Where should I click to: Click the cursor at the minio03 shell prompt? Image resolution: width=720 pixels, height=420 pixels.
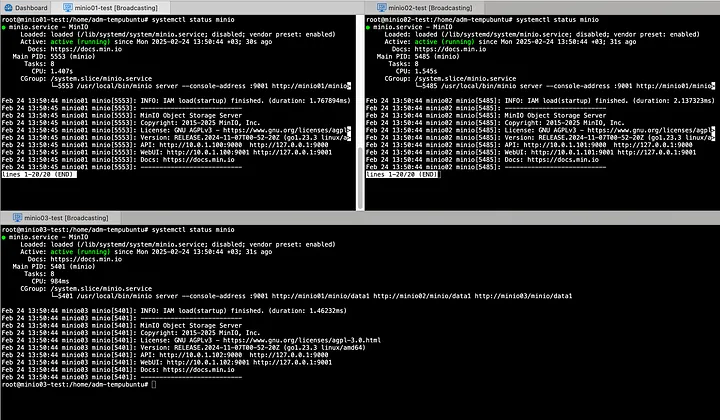click(154, 384)
